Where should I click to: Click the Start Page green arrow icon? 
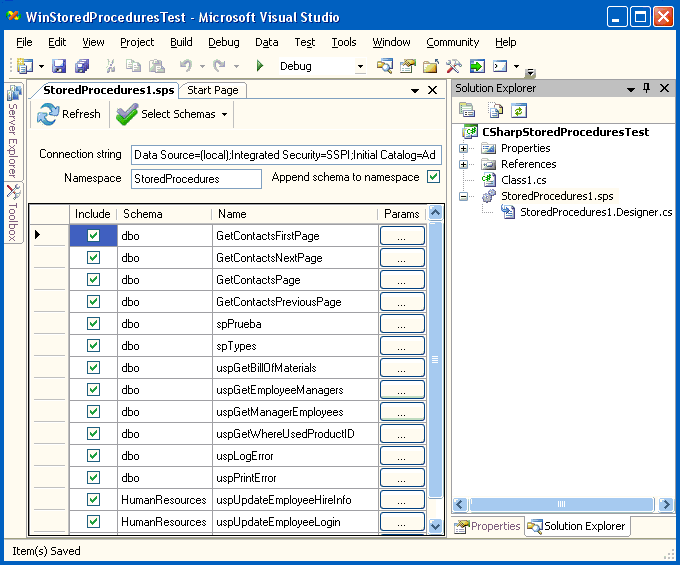click(x=477, y=66)
